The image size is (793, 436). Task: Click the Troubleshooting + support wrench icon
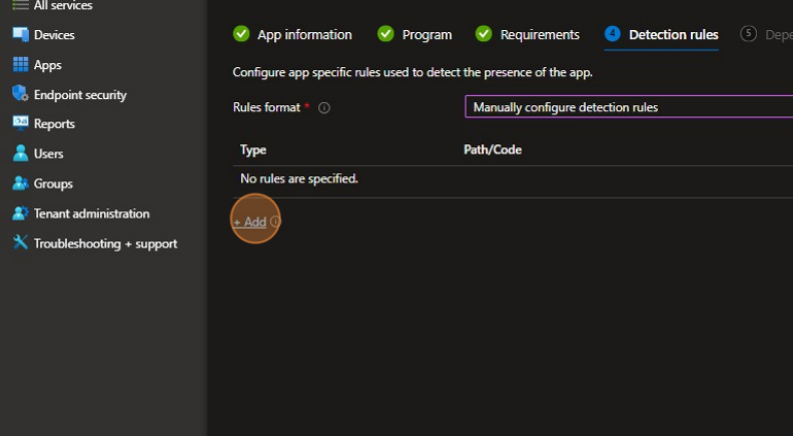pyautogui.click(x=20, y=244)
